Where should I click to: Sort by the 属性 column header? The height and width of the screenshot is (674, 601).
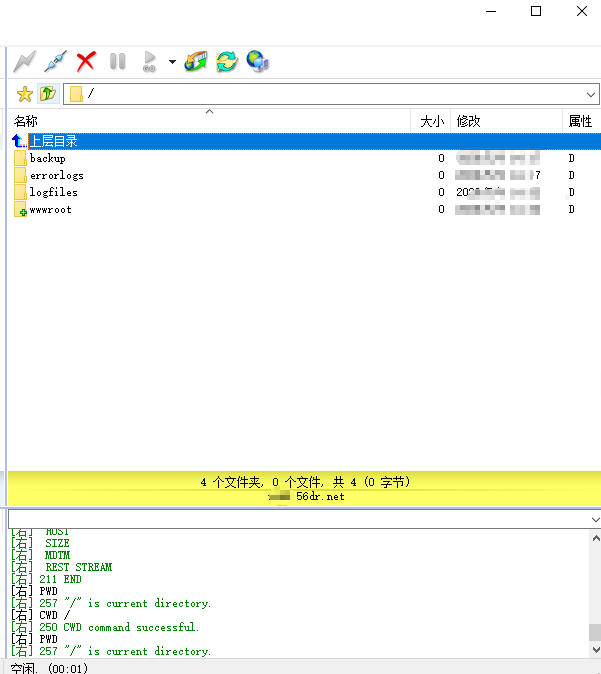coord(582,121)
